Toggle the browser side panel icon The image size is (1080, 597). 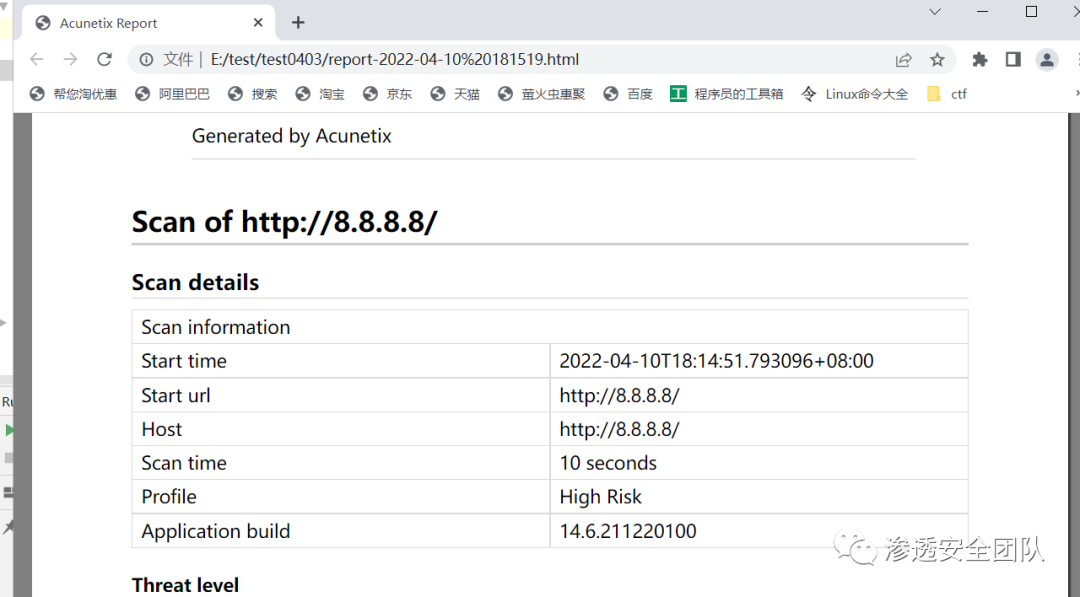[x=1012, y=60]
